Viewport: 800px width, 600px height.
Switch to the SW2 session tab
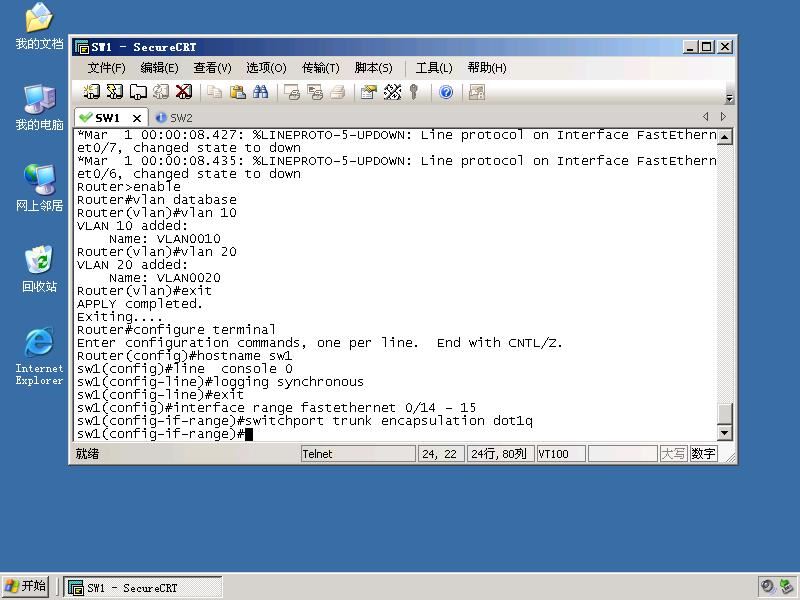point(174,118)
